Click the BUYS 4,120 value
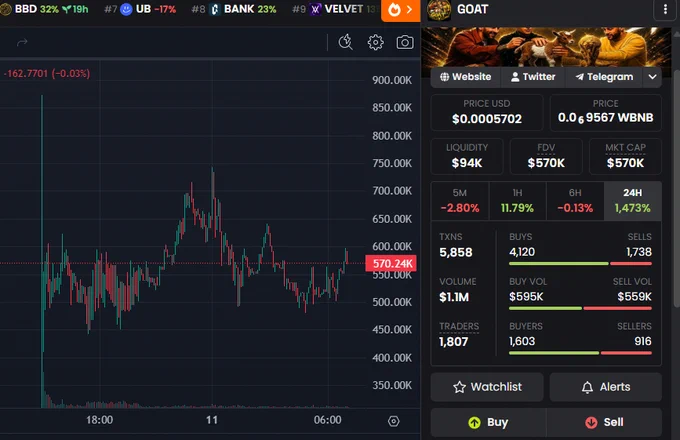Image resolution: width=680 pixels, height=440 pixels. click(522, 252)
